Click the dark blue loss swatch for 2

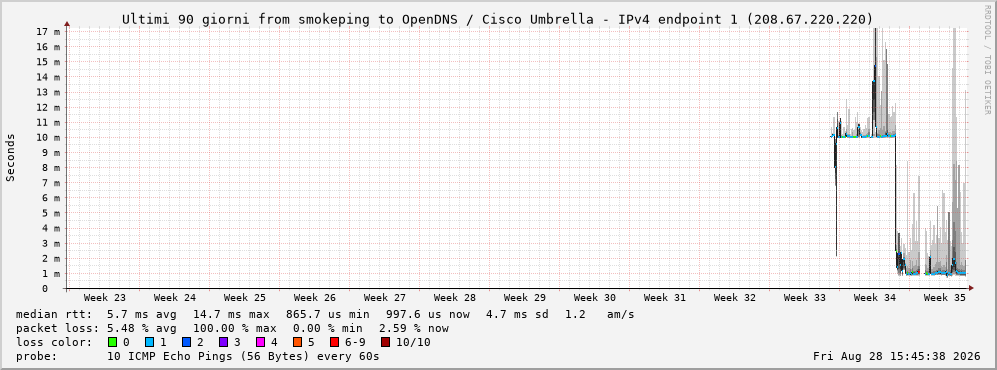click(x=186, y=343)
